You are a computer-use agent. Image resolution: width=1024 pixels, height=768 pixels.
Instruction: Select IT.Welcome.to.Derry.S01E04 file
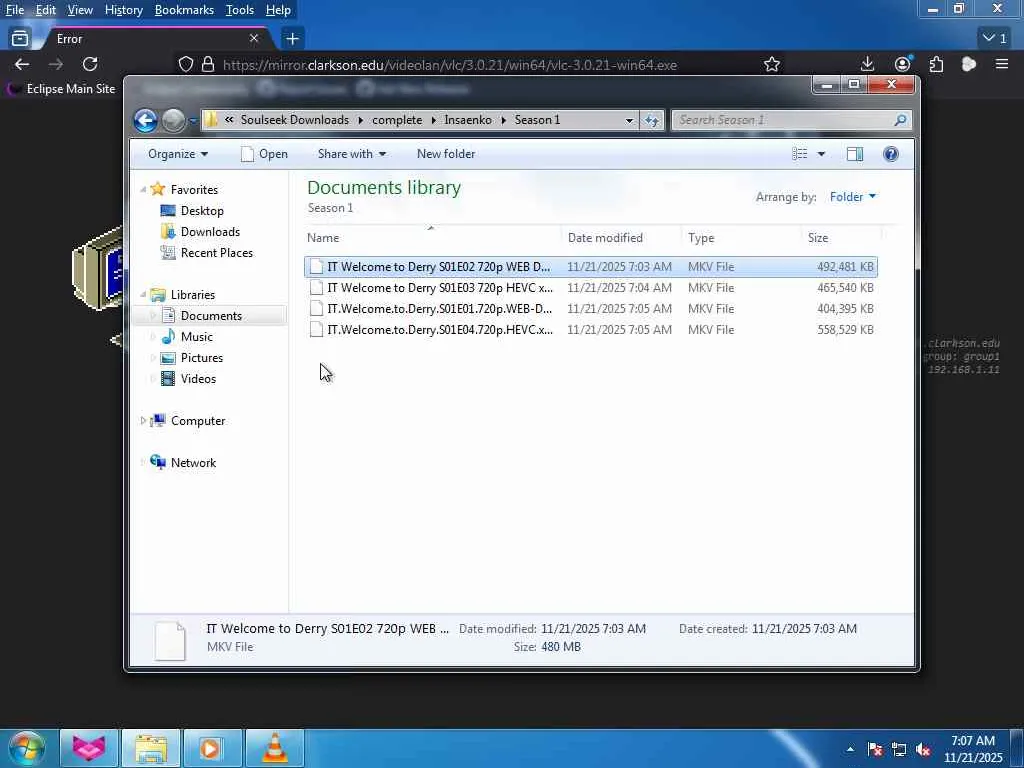590,329
